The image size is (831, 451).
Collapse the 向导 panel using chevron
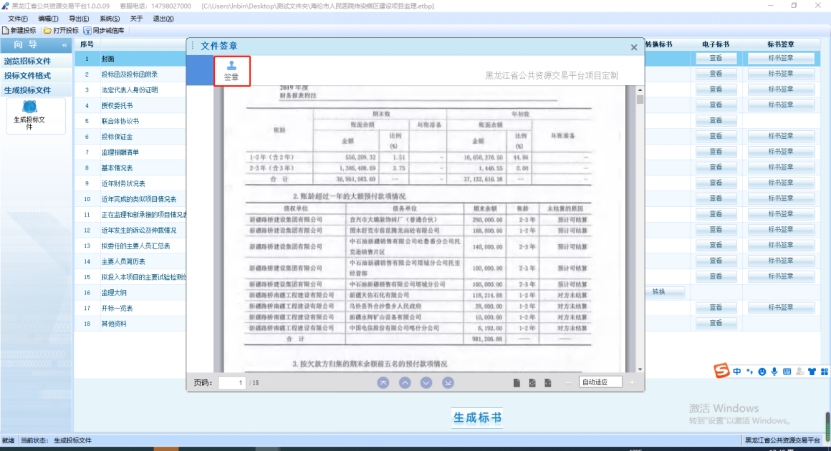[x=64, y=45]
